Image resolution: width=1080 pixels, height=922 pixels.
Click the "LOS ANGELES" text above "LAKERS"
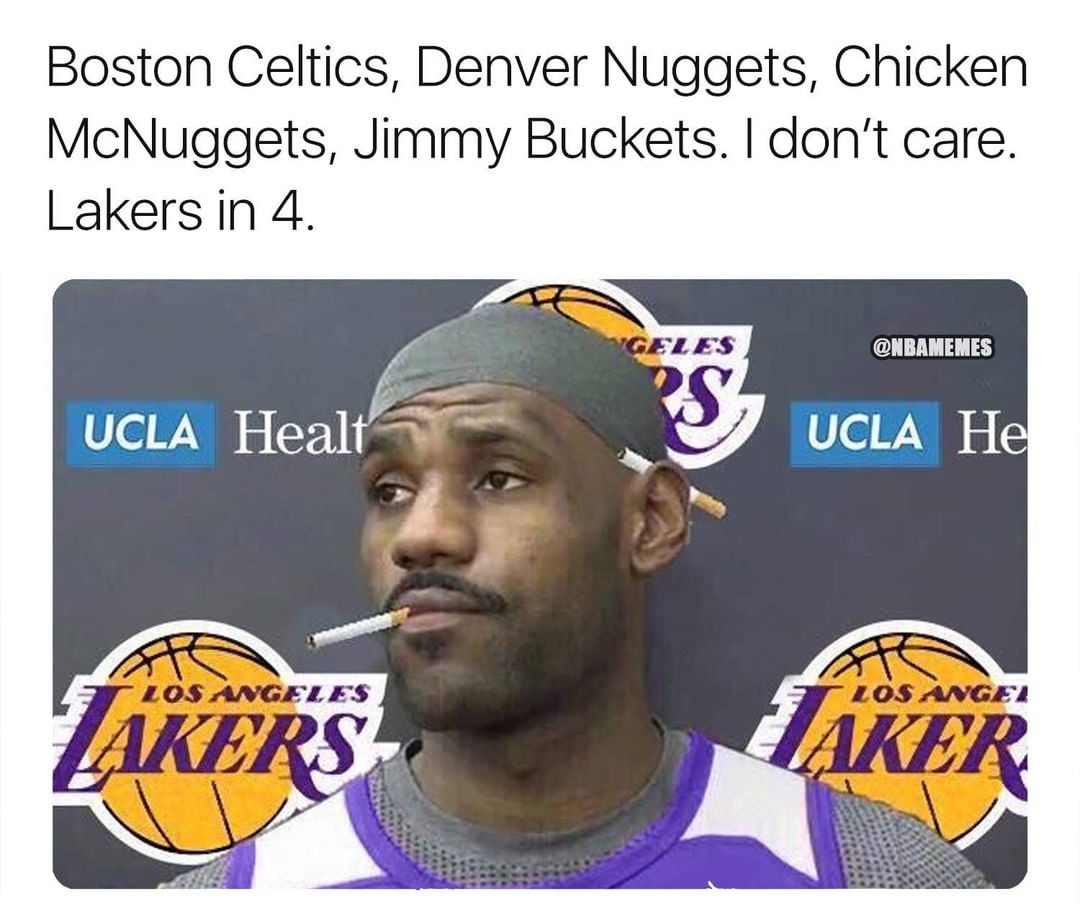253,693
